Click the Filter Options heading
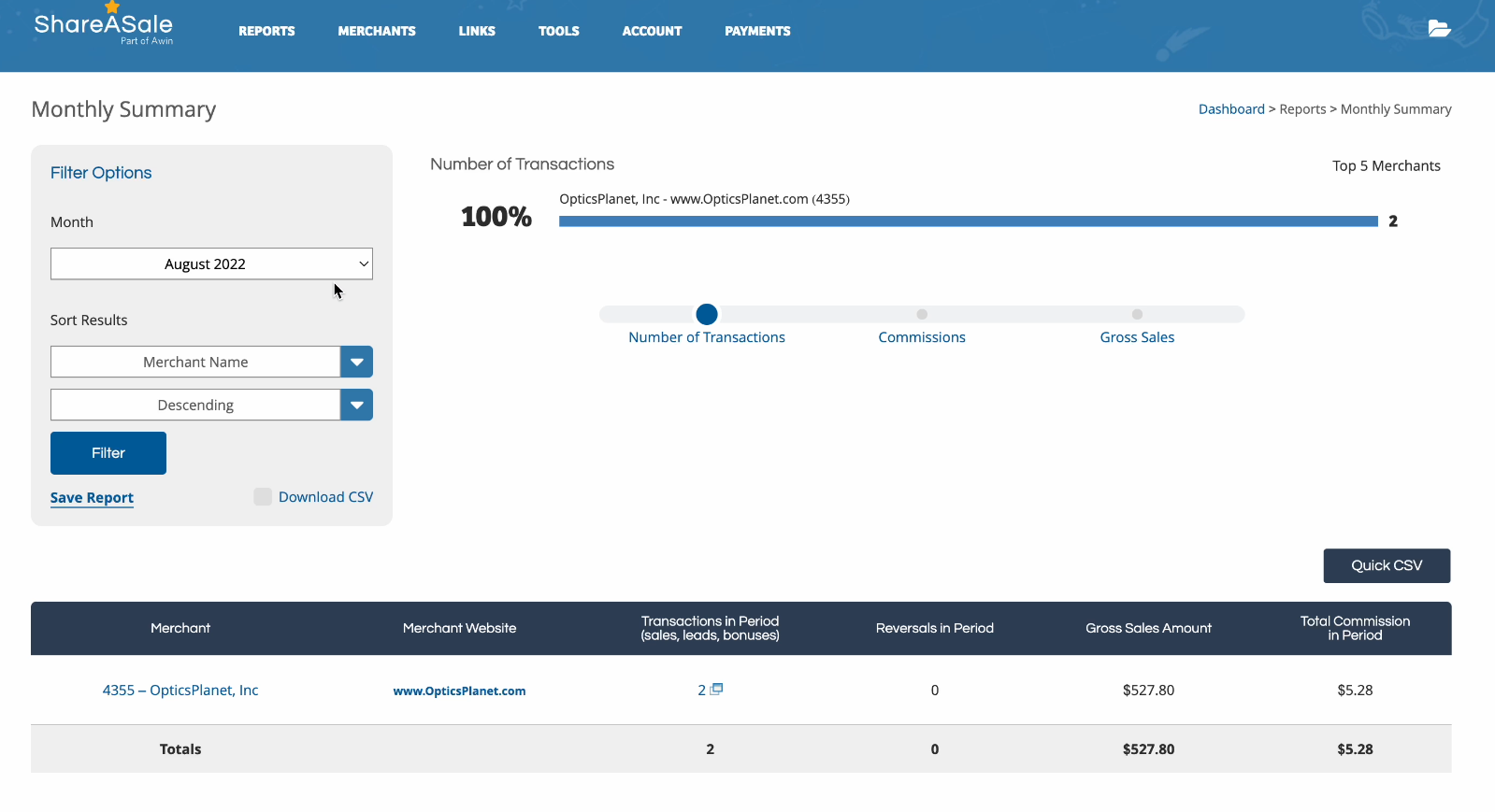The width and height of the screenshot is (1495, 812). pyautogui.click(x=101, y=173)
